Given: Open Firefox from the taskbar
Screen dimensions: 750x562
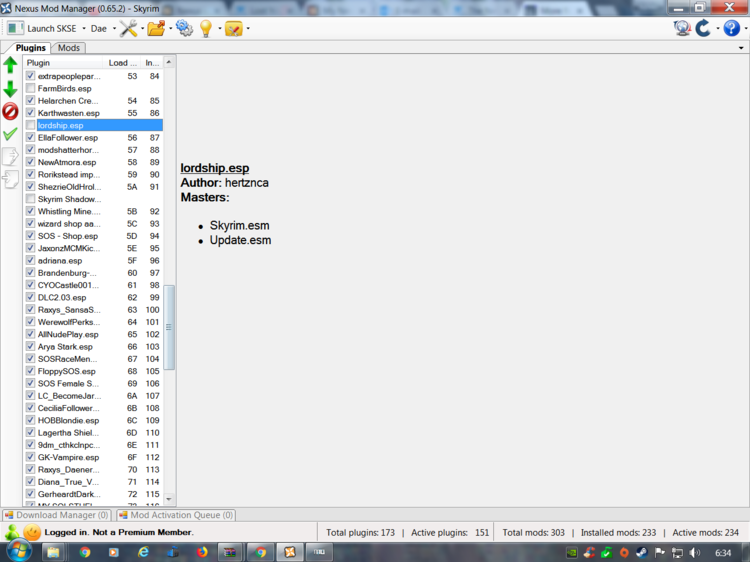Looking at the screenshot, I should [x=202, y=552].
